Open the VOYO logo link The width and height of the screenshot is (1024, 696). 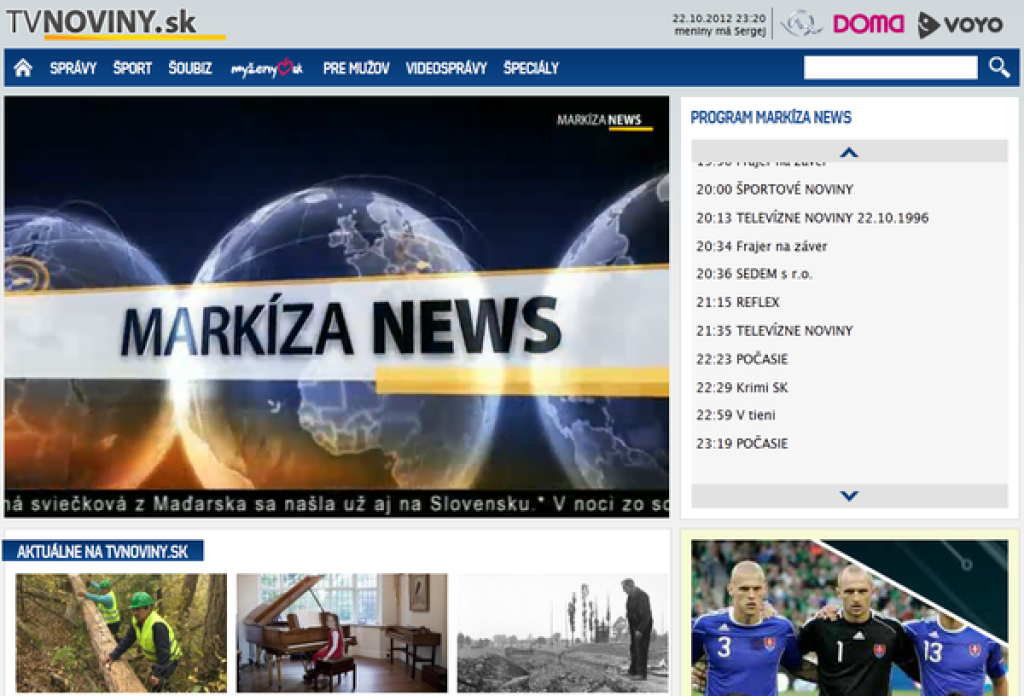point(959,25)
